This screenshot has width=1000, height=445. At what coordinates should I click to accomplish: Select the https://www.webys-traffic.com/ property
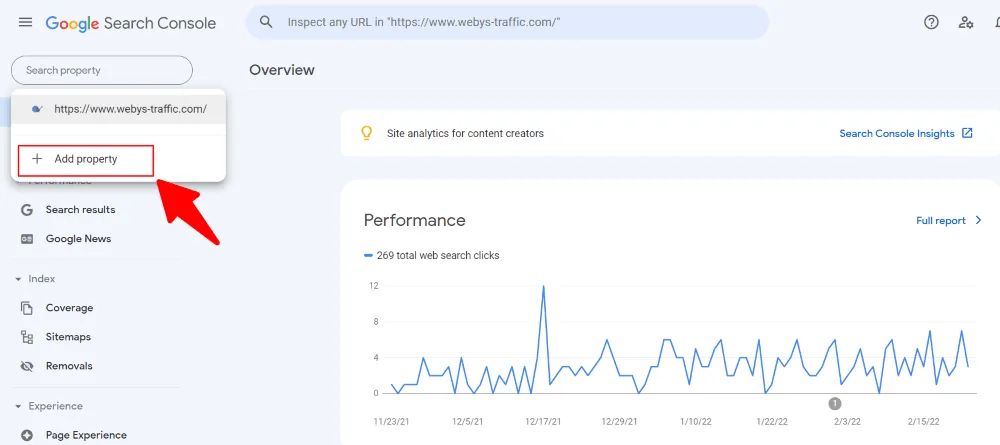(119, 109)
